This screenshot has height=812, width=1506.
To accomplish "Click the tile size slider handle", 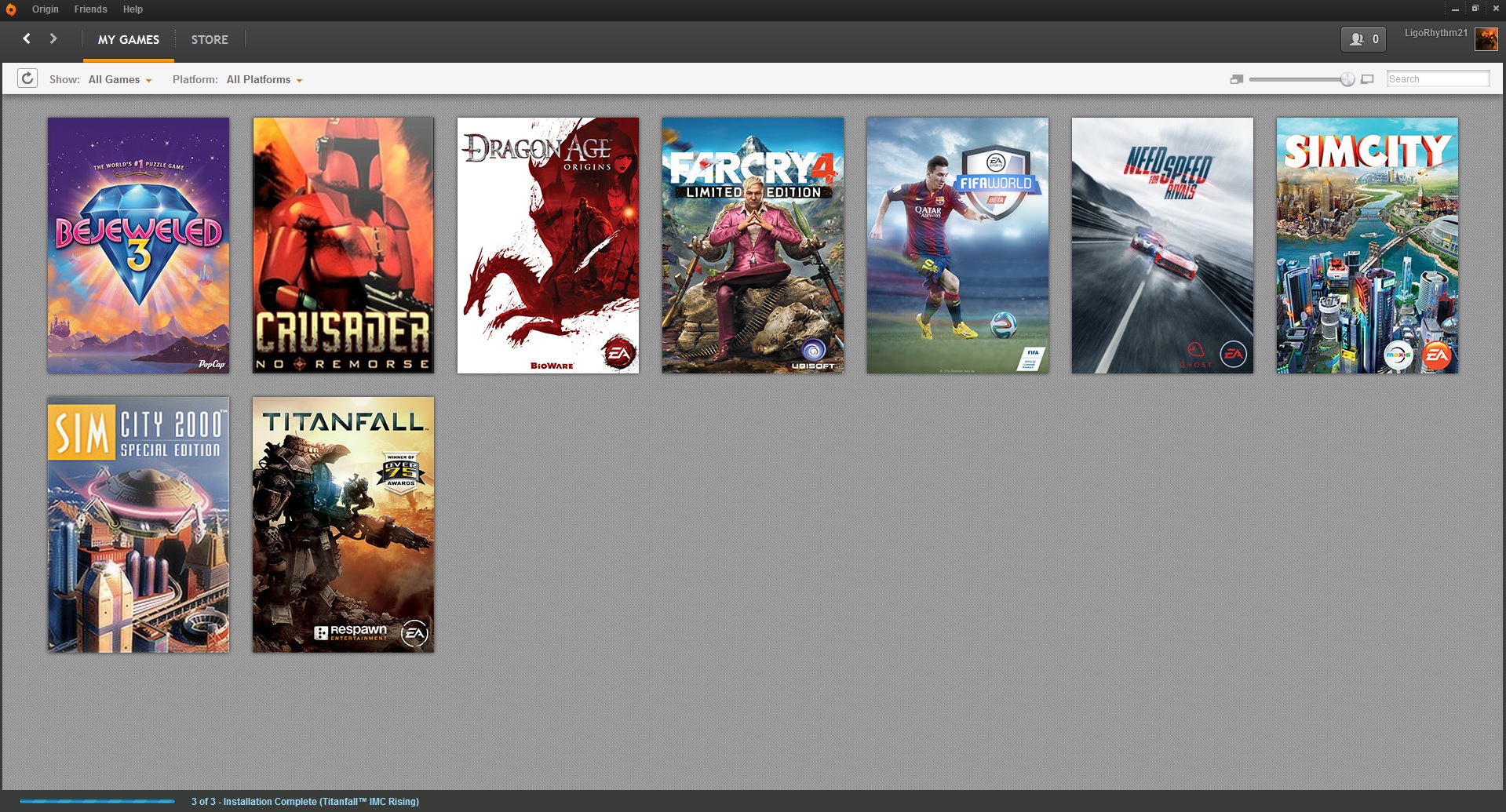I will (x=1347, y=79).
